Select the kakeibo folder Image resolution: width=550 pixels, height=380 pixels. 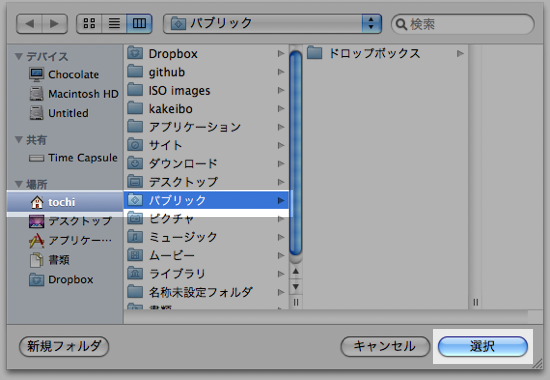(x=206, y=109)
